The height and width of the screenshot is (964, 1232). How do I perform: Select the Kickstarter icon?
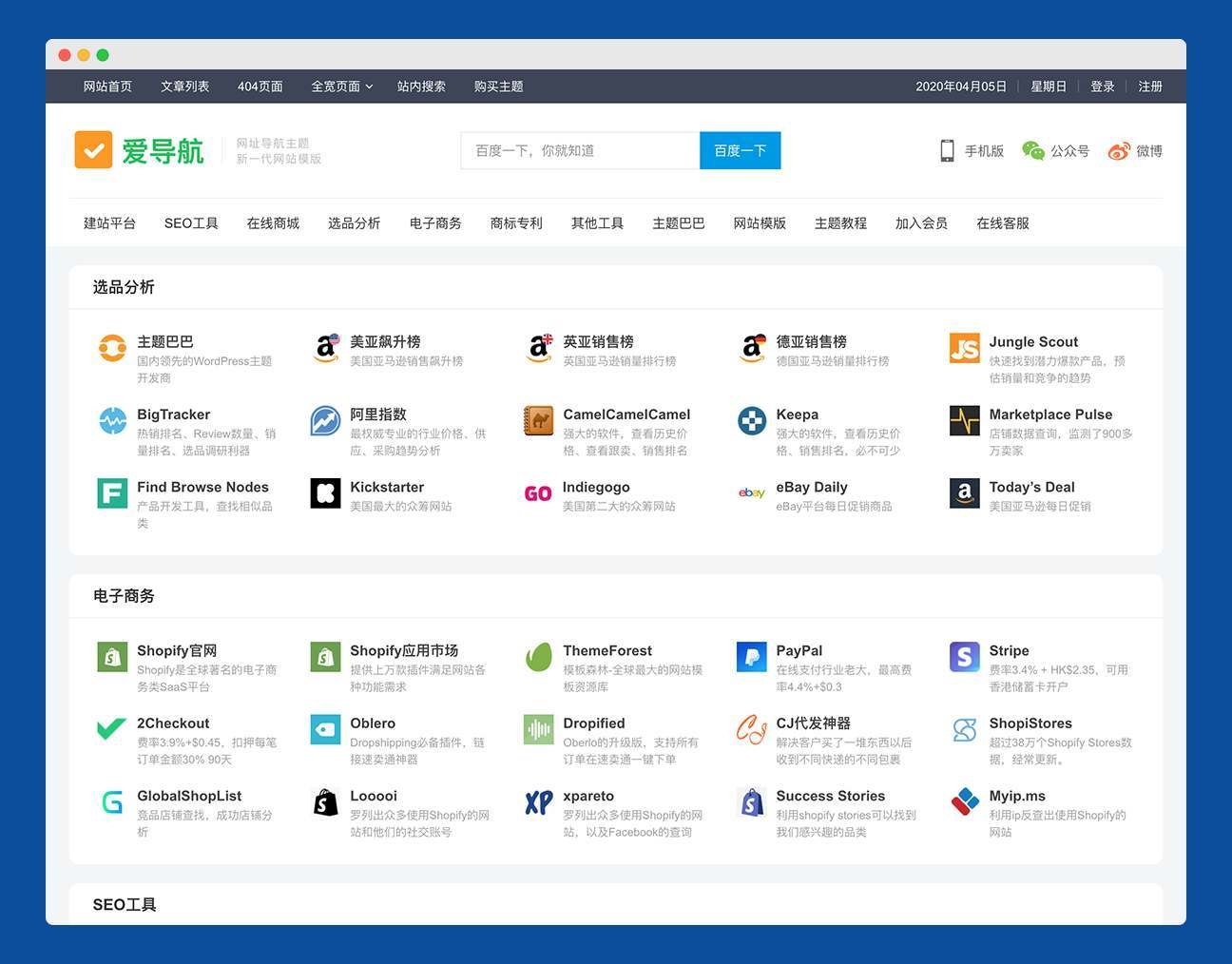(x=325, y=493)
